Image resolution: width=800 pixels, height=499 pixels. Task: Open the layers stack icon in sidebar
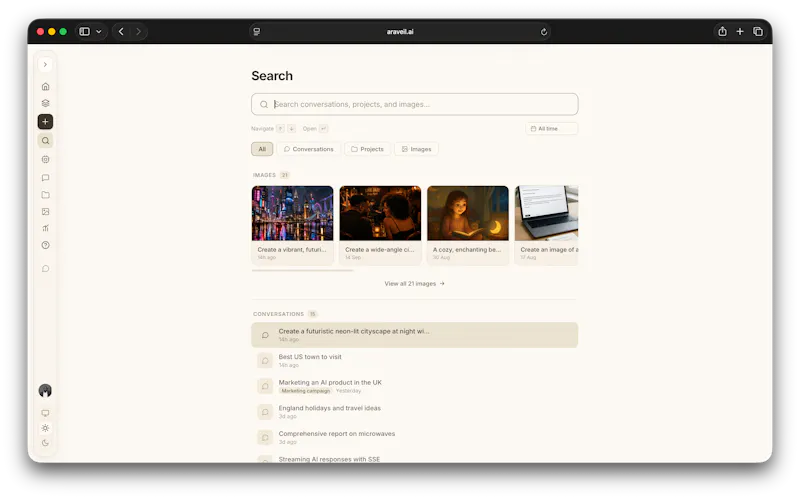tap(45, 103)
